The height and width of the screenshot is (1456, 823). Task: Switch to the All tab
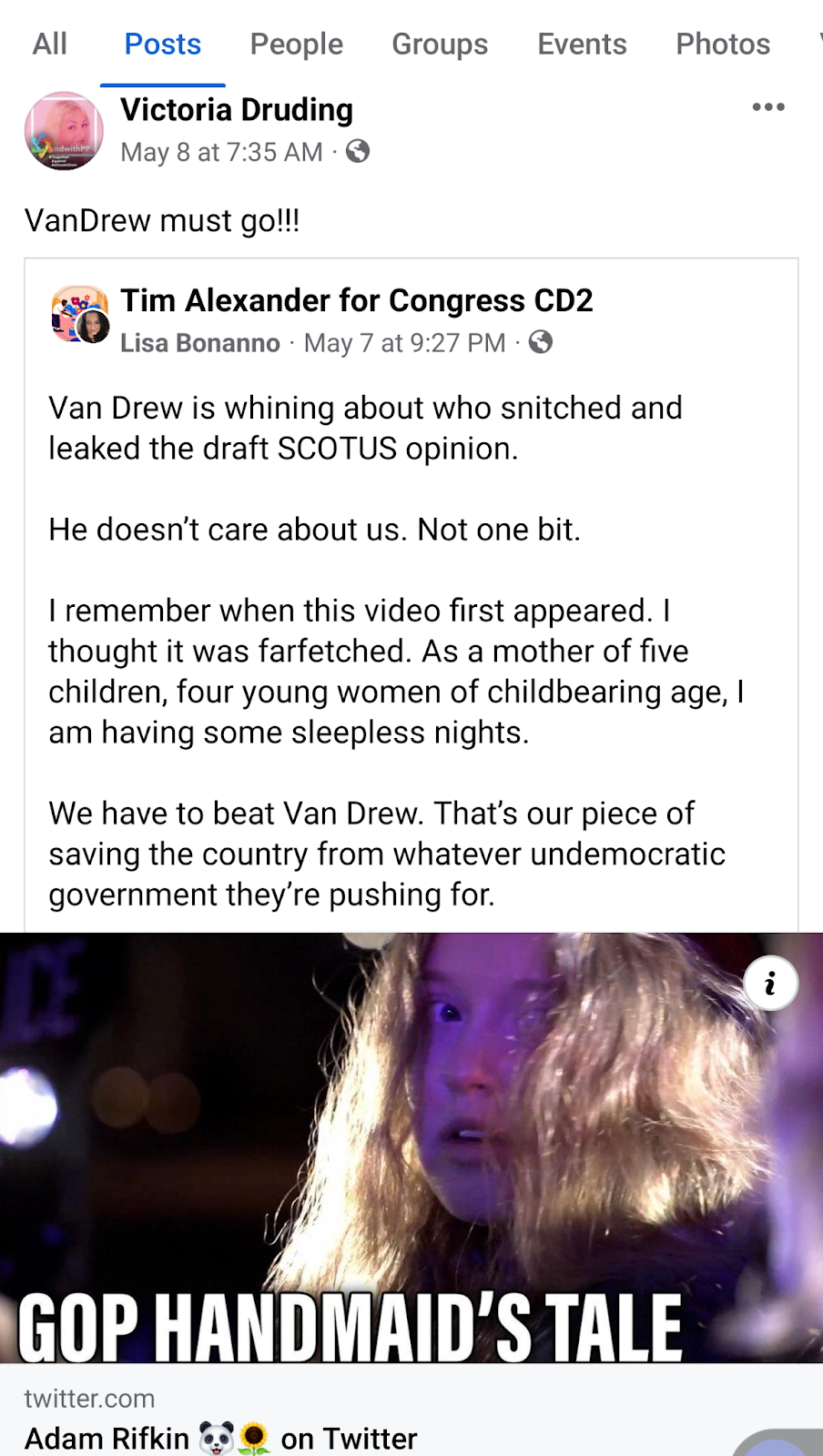tap(50, 44)
